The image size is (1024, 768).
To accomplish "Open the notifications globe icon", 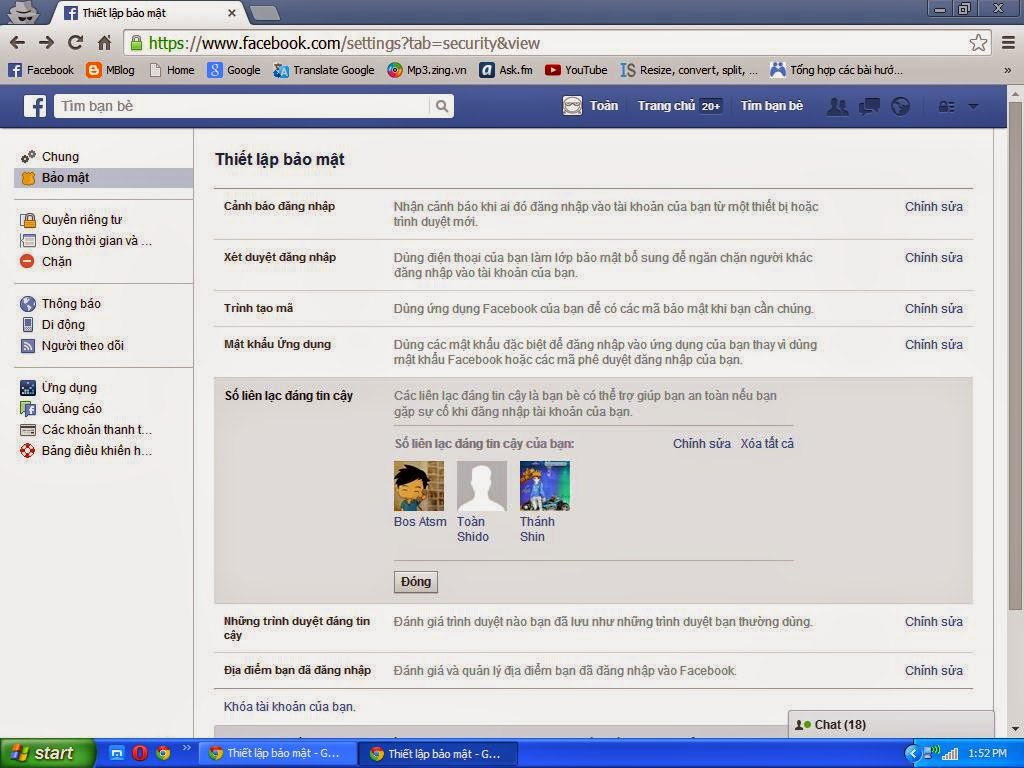I will click(x=901, y=106).
